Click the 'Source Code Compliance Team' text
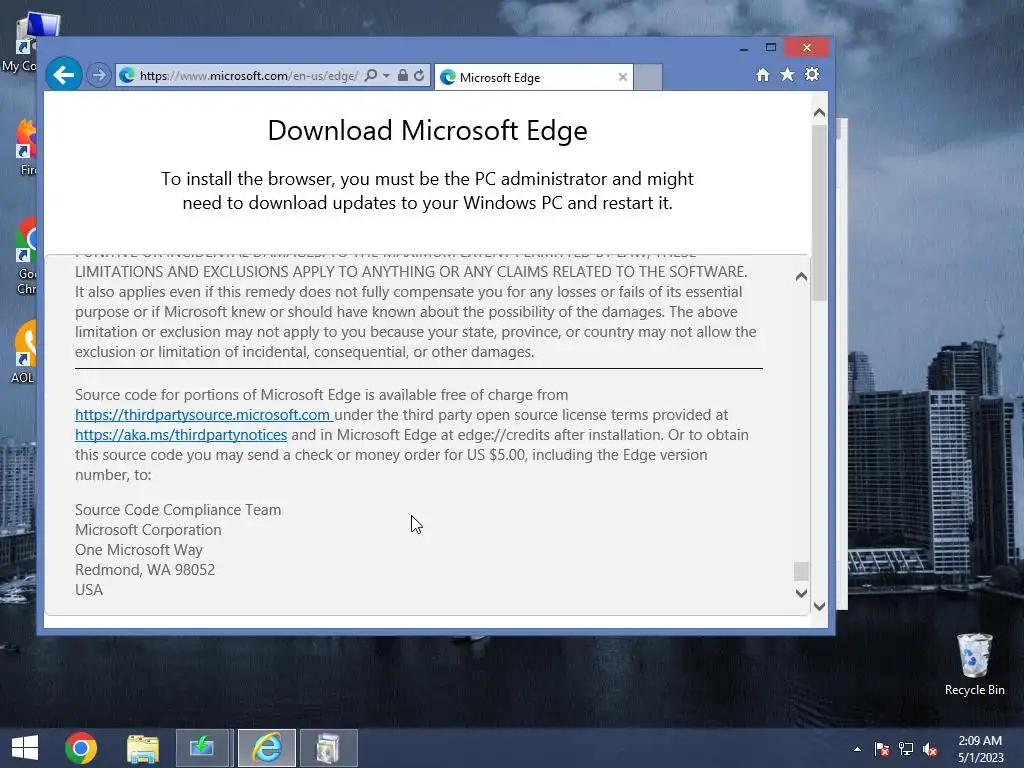The width and height of the screenshot is (1024, 768). (x=178, y=510)
